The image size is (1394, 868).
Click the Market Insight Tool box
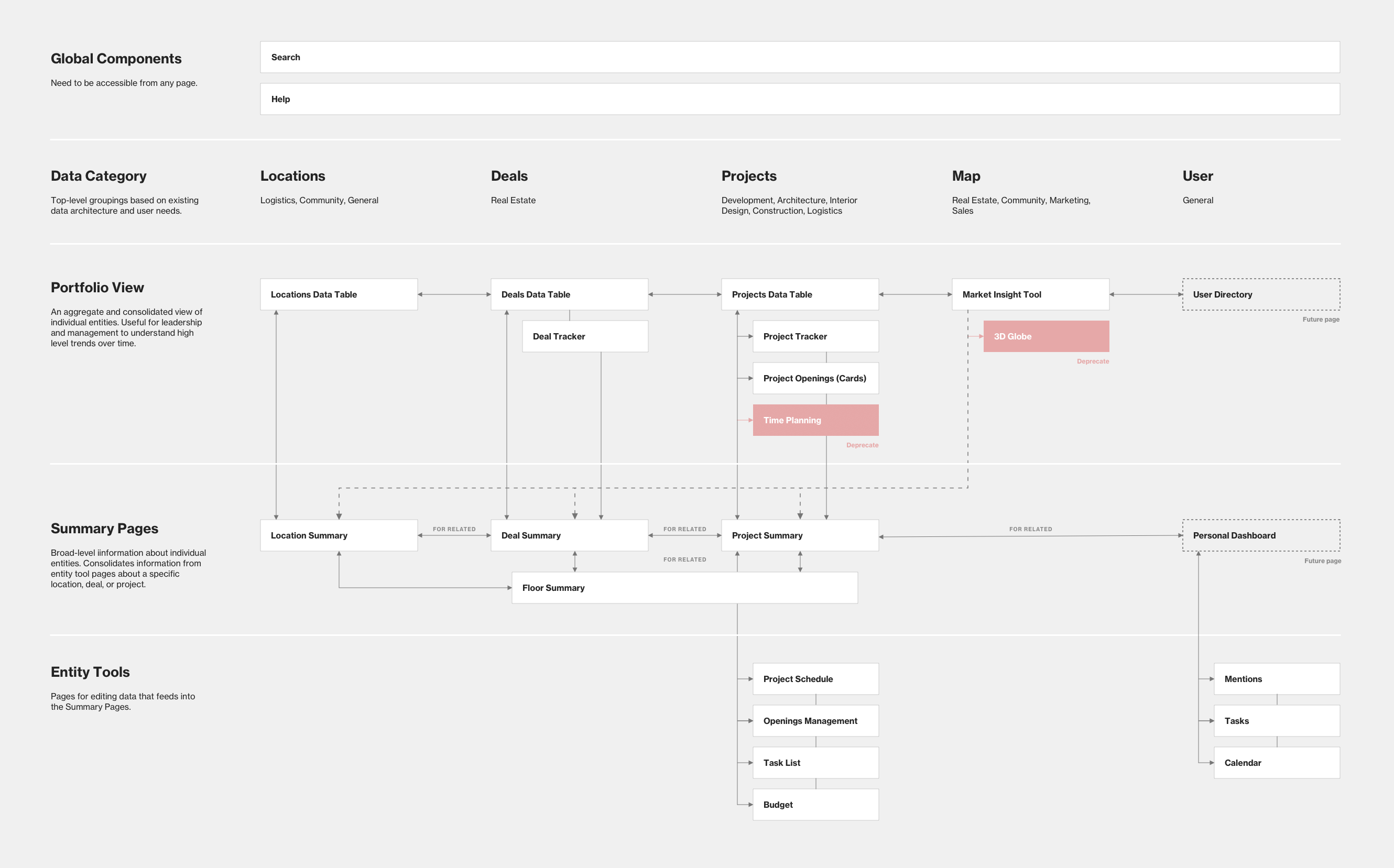click(1030, 294)
